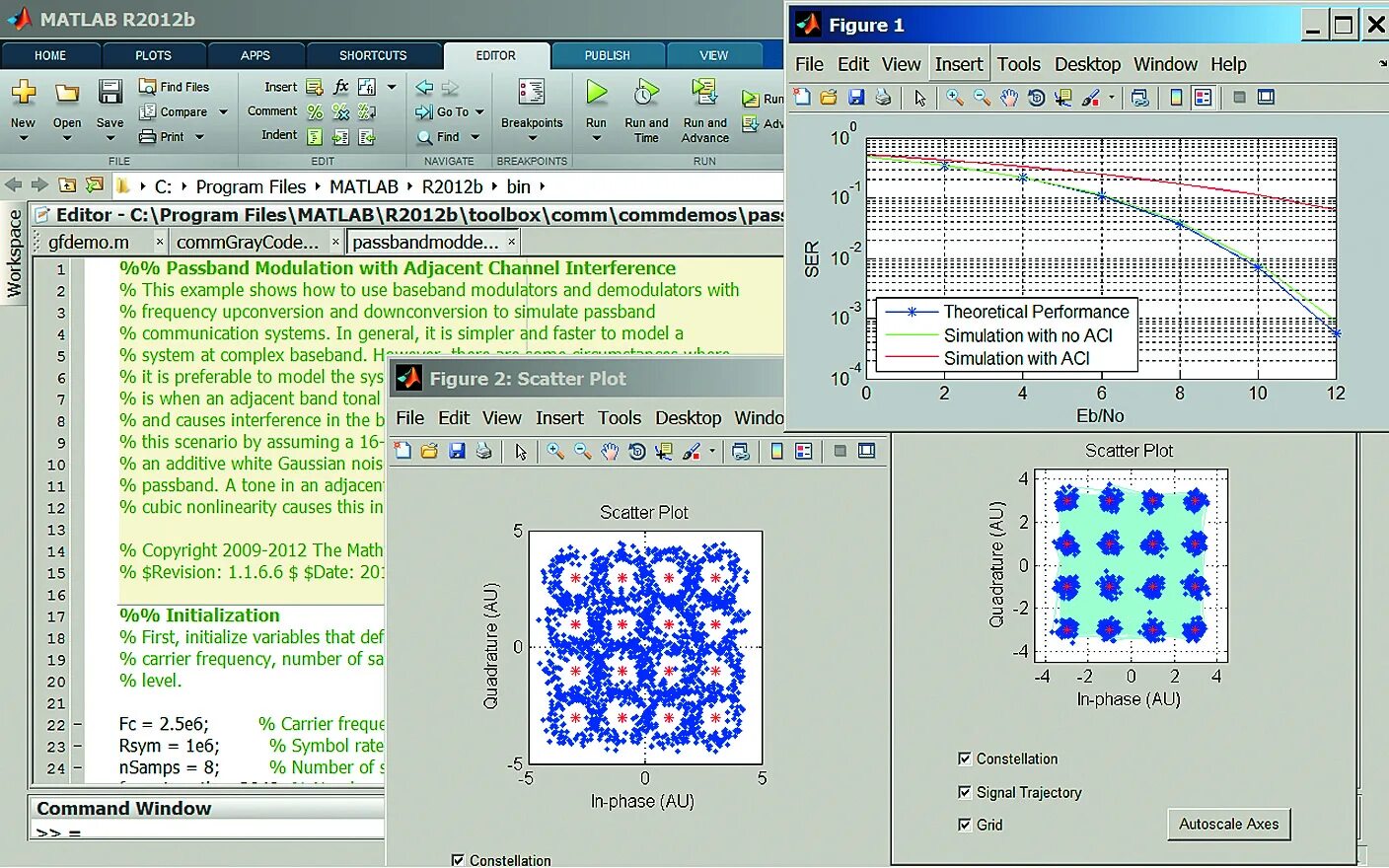Open the Run dropdown arrow

click(x=596, y=138)
